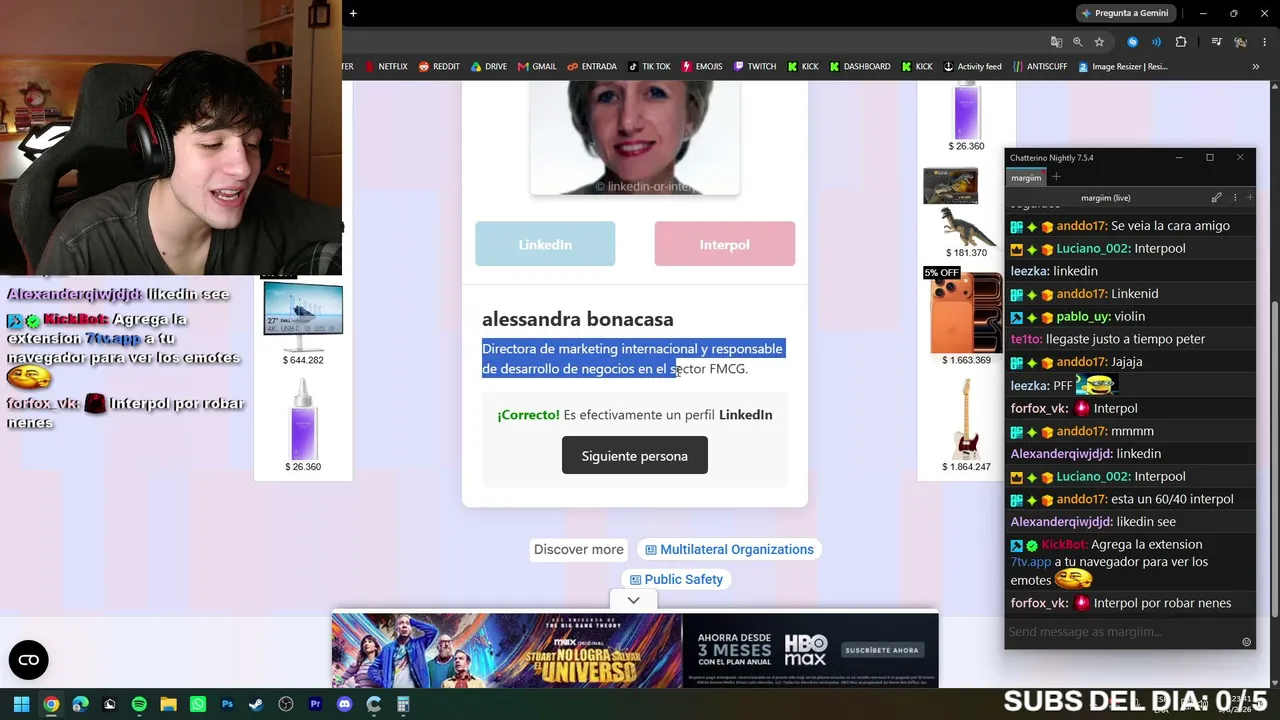Screen dimensions: 1280x720
Task: Open the electric guitar ad priced $1.864.247
Action: pos(965,425)
